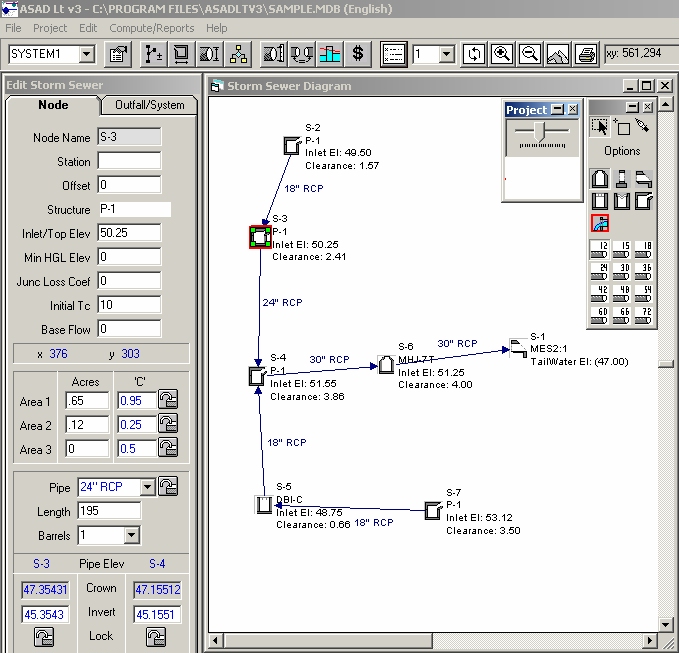Viewport: 679px width, 653px height.
Task: Select the 36 inch pipe size icon
Action: [x=643, y=272]
